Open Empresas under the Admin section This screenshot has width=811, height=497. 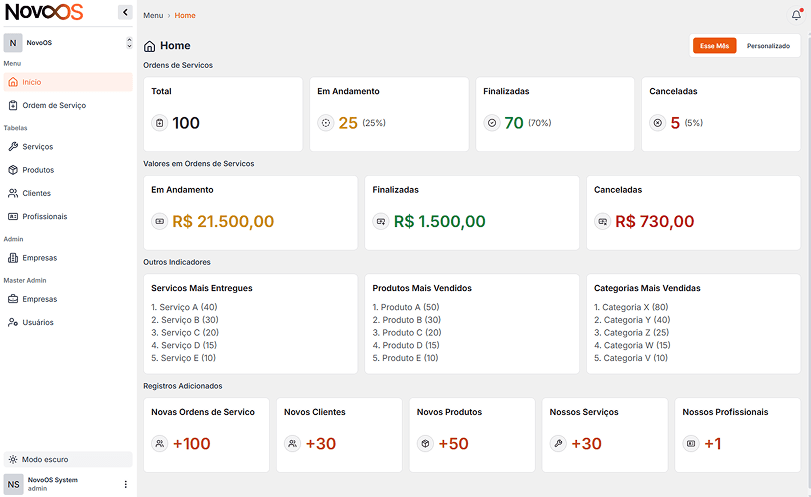39,257
